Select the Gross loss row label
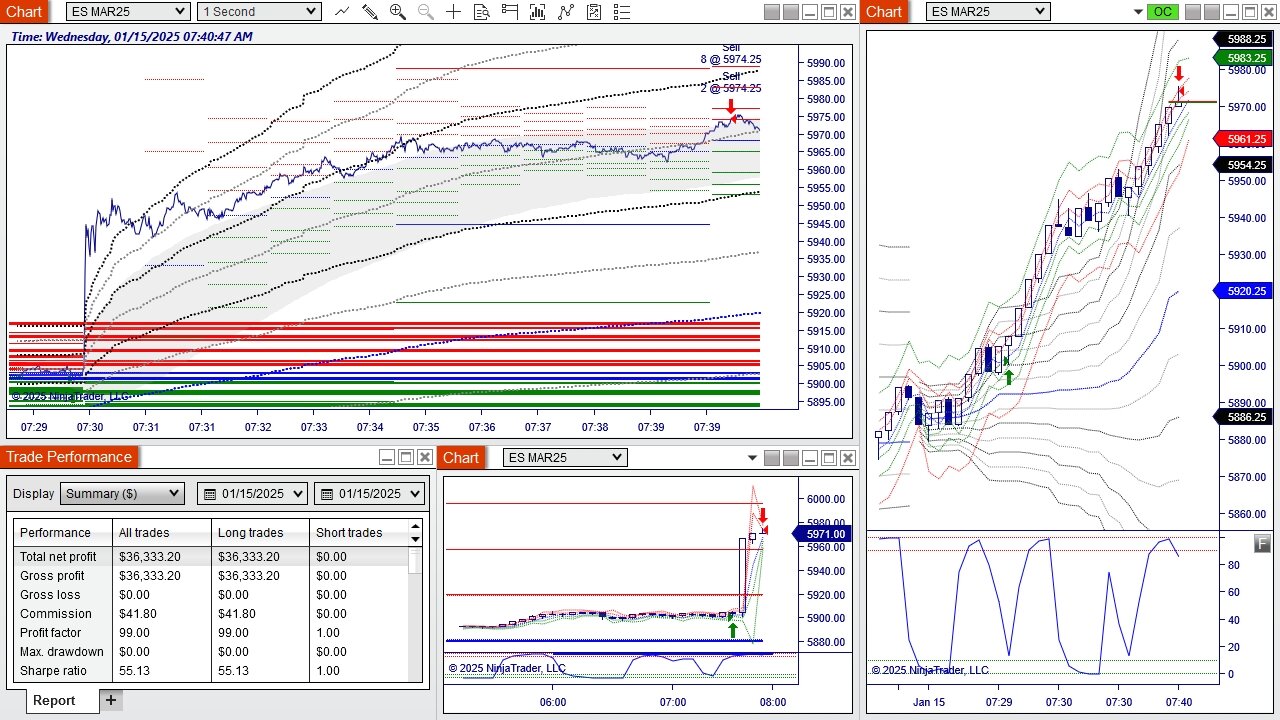 click(50, 594)
